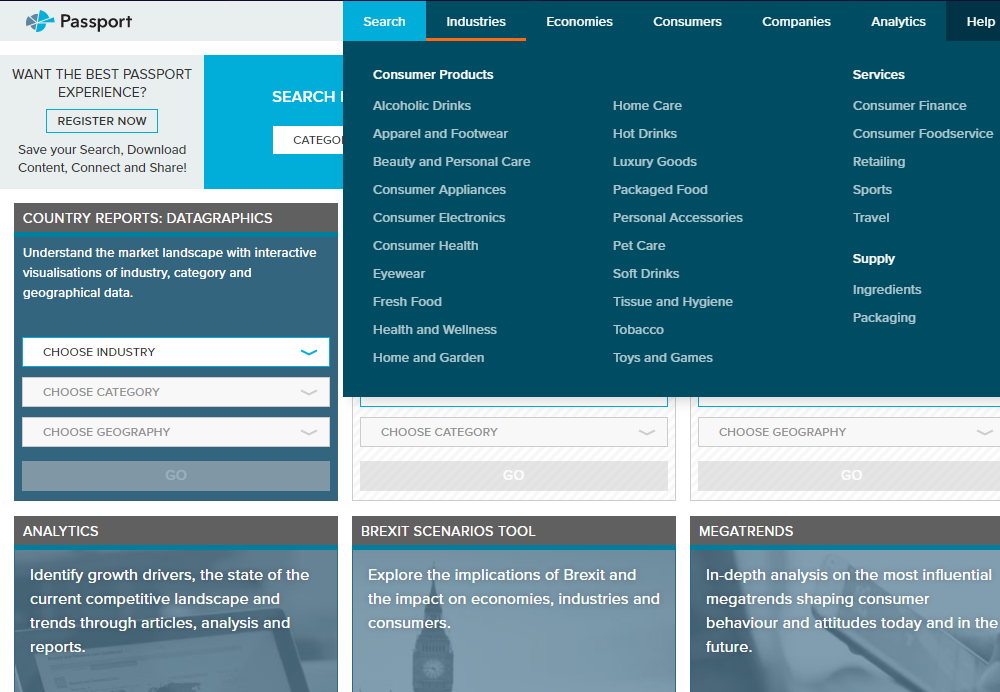The width and height of the screenshot is (1000, 692).
Task: Open the Consumers menu tab
Action: (687, 21)
